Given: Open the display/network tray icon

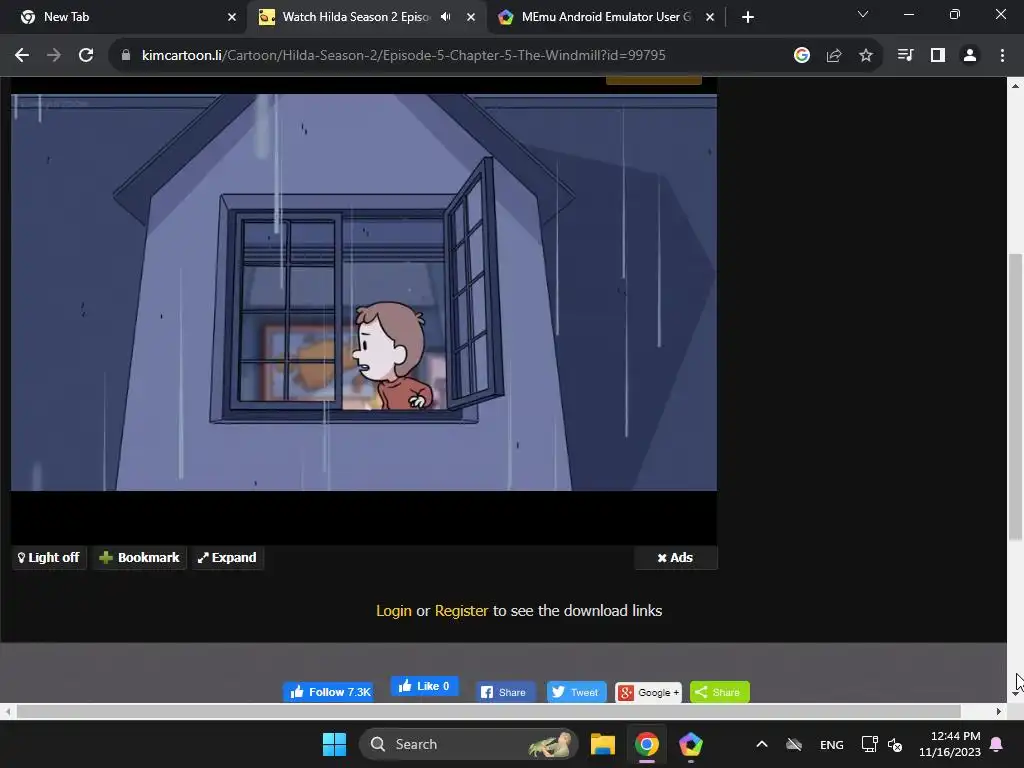Looking at the screenshot, I should click(870, 744).
